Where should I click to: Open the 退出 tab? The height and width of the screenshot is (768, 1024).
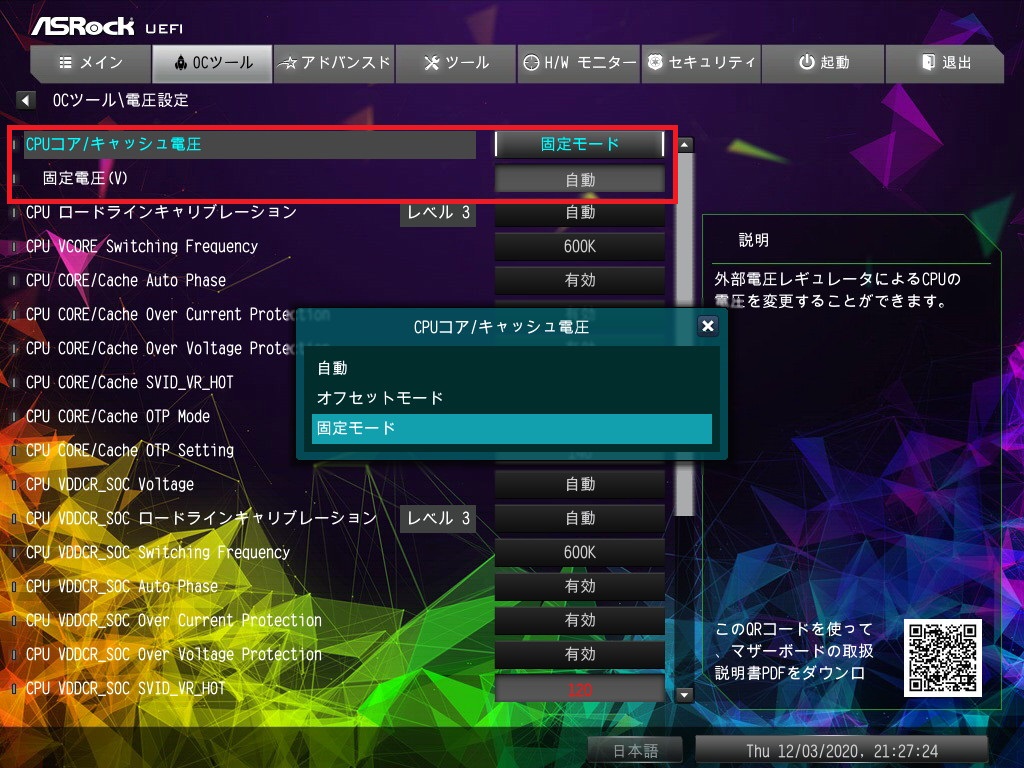(944, 63)
